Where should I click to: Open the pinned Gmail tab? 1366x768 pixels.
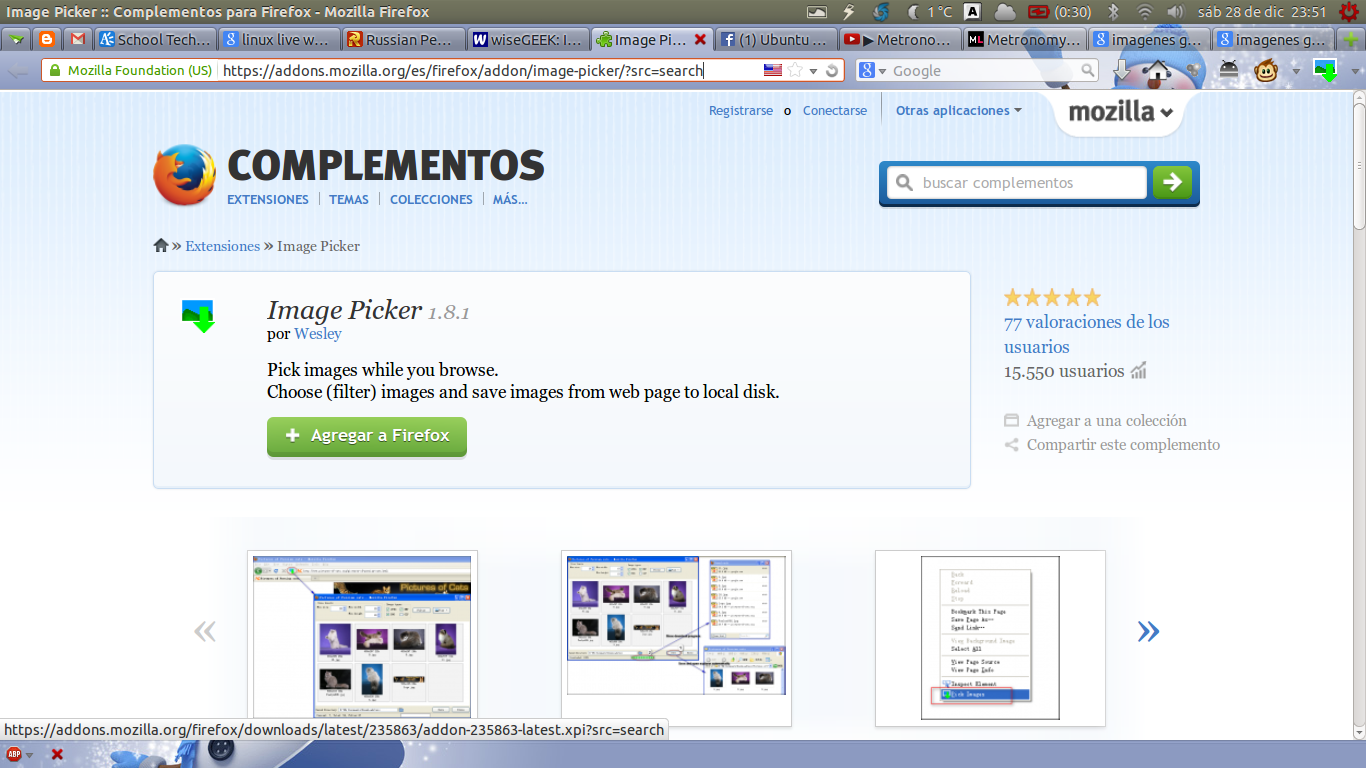pos(78,40)
